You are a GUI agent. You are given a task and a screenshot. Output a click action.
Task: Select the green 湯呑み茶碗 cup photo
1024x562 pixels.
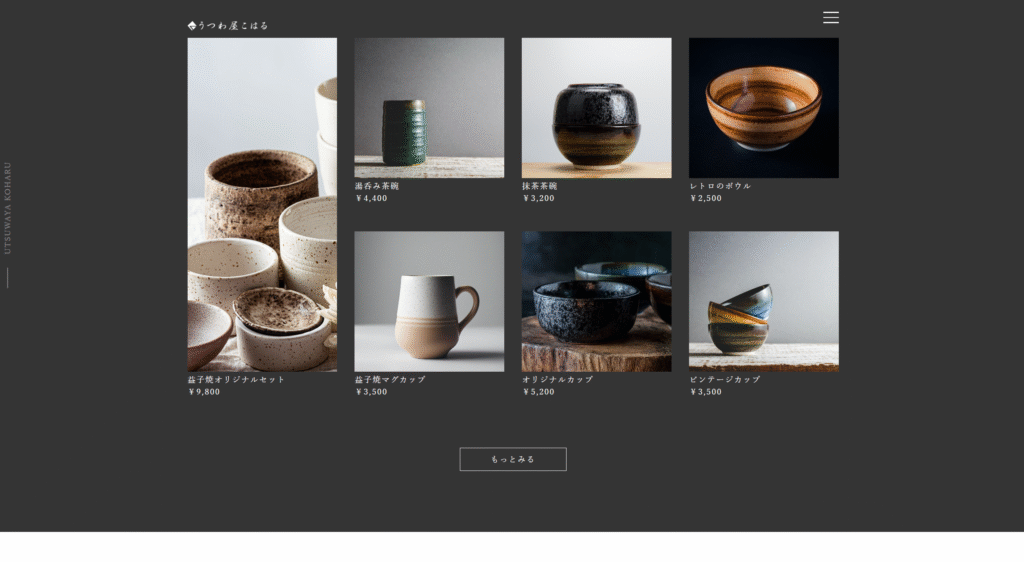click(429, 108)
